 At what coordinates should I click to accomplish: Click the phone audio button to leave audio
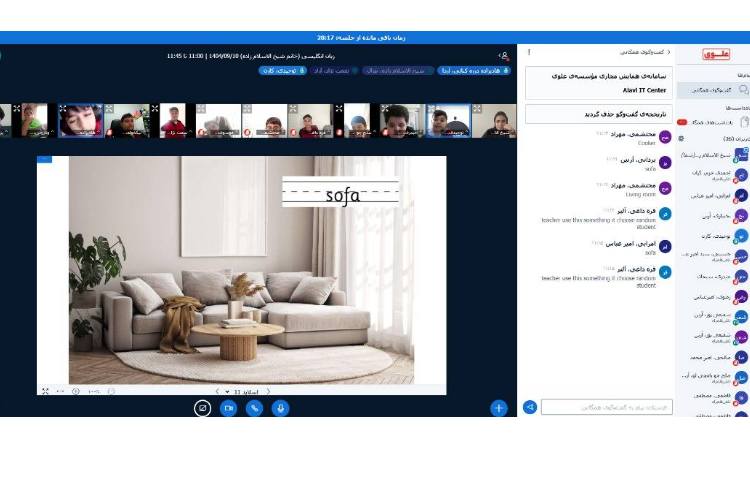tap(255, 408)
